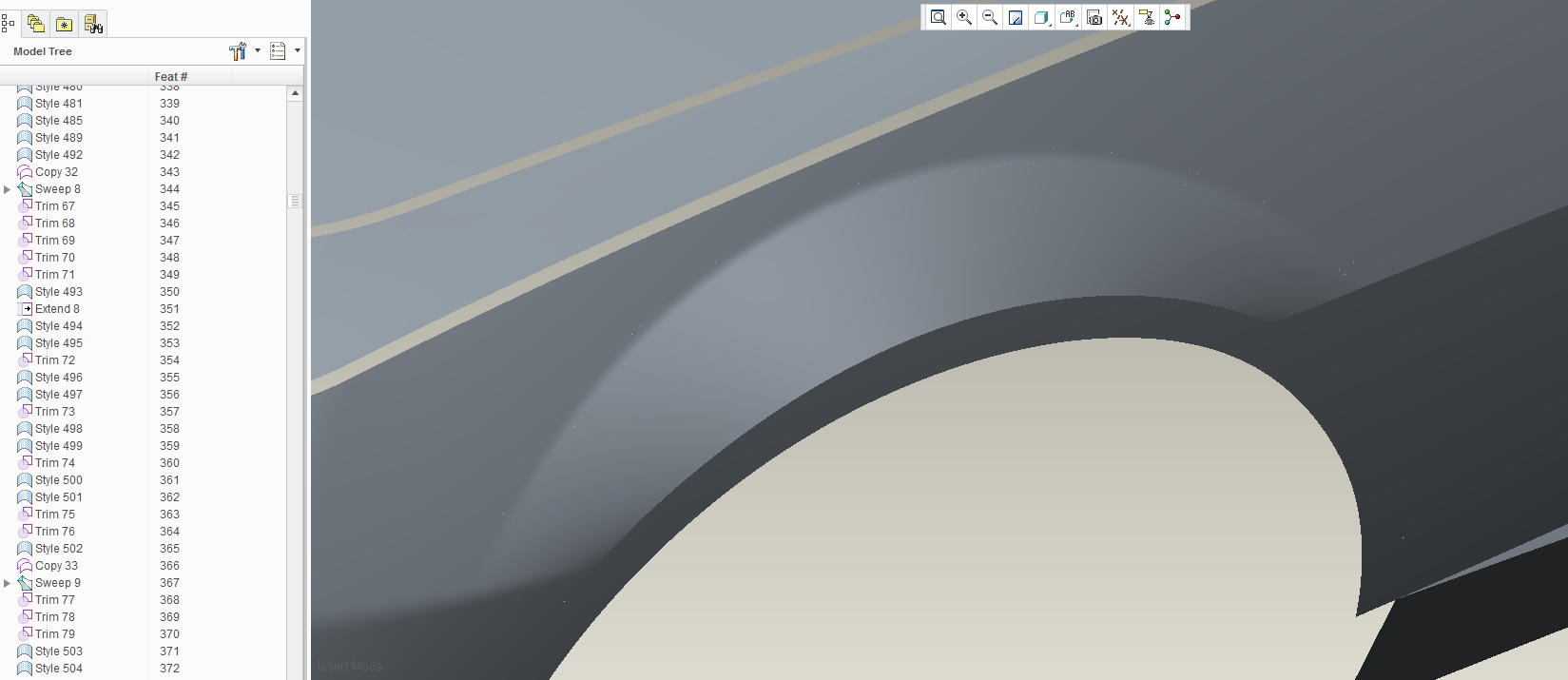Select the Style 493 feature

click(x=59, y=292)
